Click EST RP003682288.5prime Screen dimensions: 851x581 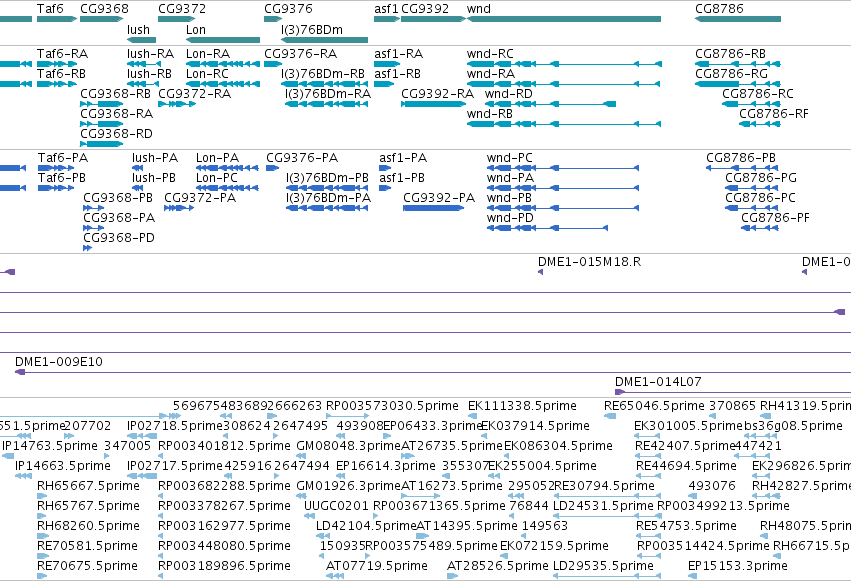[x=224, y=486]
